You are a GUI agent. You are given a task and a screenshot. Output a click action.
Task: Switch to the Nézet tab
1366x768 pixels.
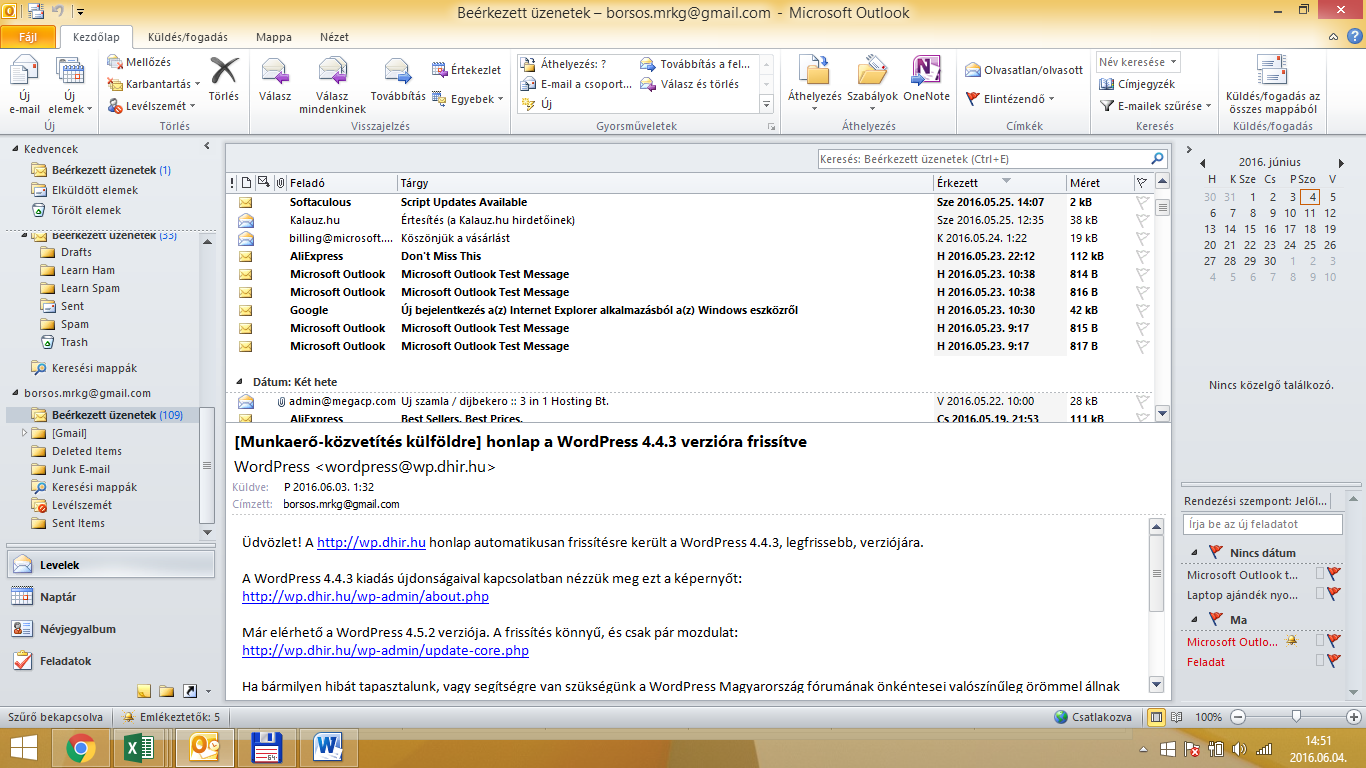click(x=334, y=37)
